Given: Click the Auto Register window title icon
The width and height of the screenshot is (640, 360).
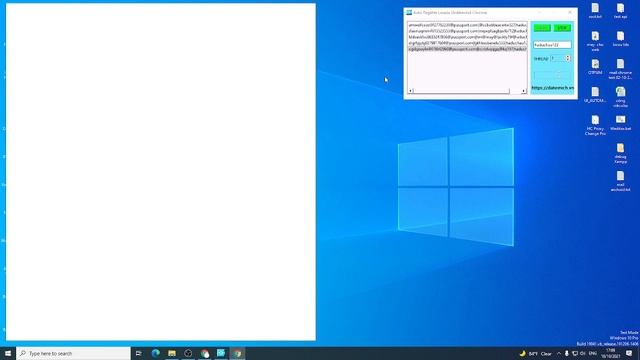Looking at the screenshot, I should pyautogui.click(x=409, y=13).
